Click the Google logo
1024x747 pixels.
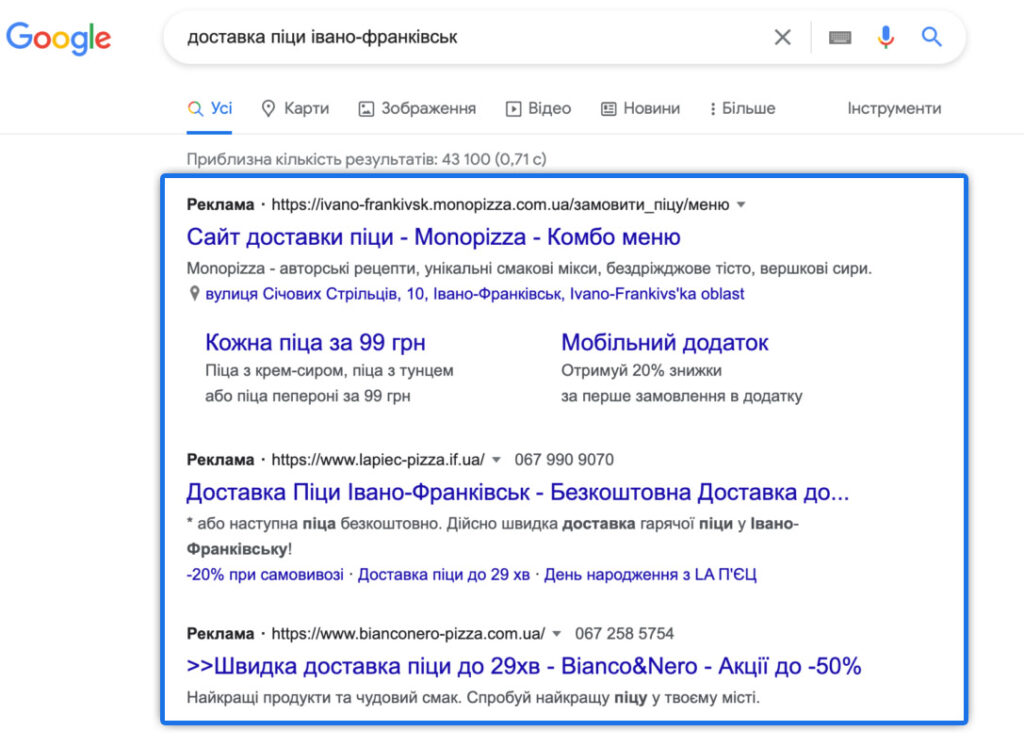click(x=59, y=39)
